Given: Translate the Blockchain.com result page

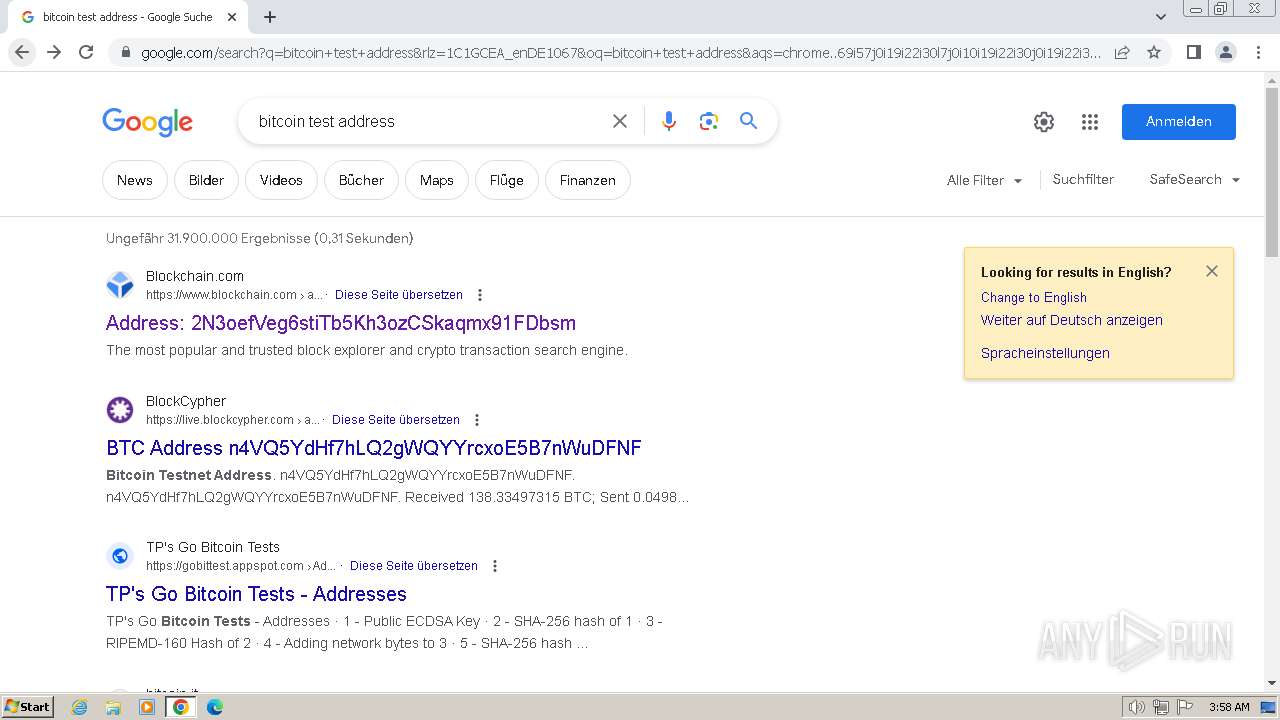Looking at the screenshot, I should [399, 295].
